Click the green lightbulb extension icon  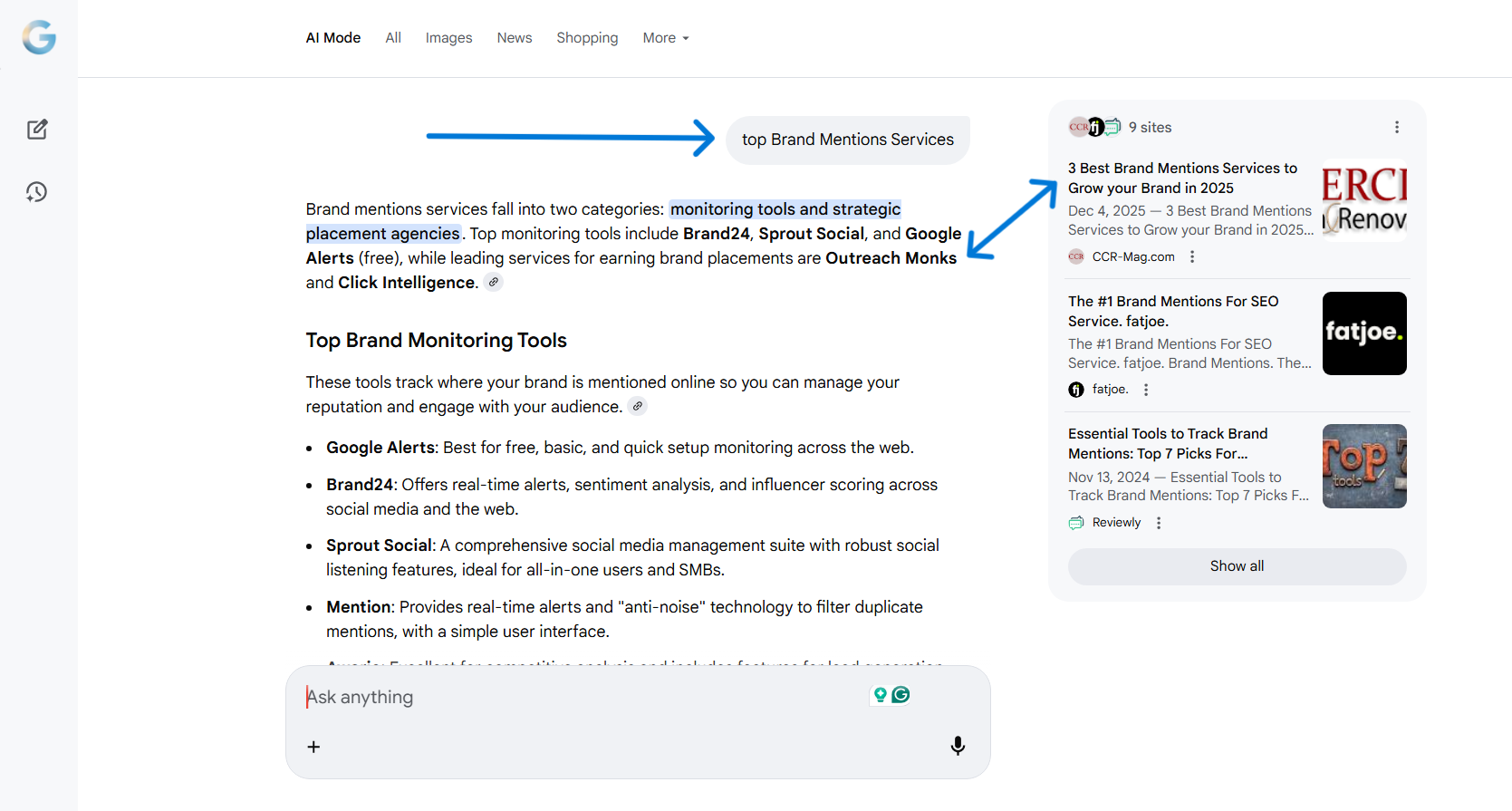[880, 695]
